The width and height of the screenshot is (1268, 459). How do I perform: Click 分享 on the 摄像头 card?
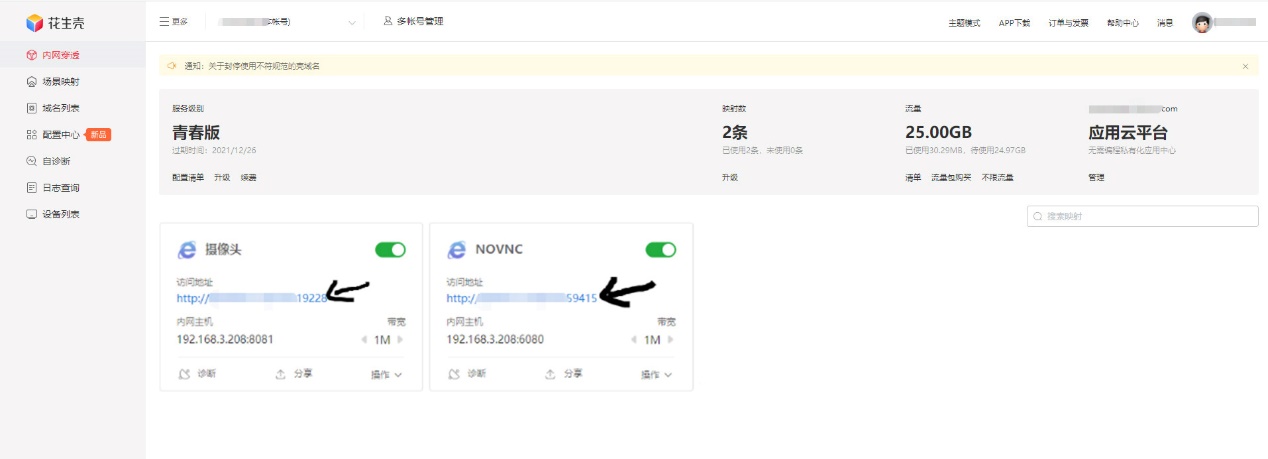[x=294, y=374]
